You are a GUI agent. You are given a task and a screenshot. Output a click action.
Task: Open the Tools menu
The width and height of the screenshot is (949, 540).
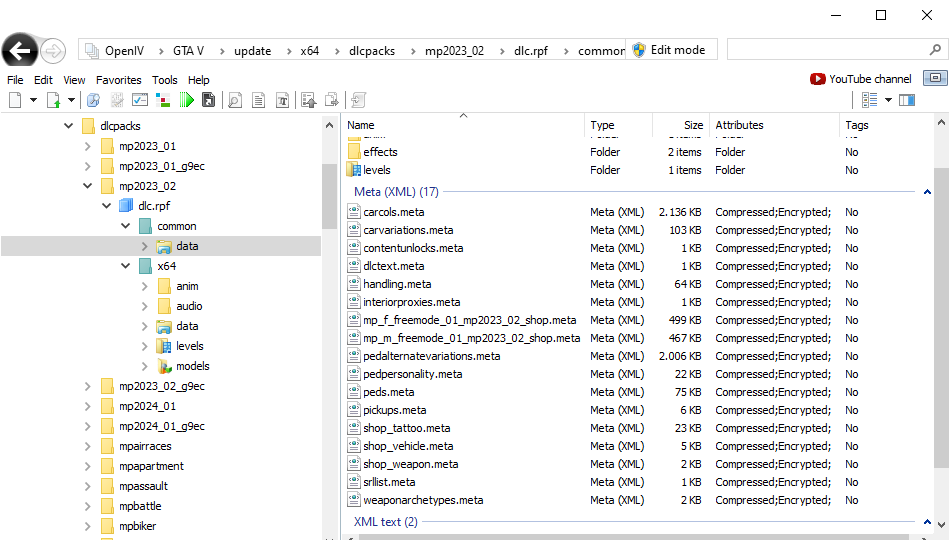point(165,80)
